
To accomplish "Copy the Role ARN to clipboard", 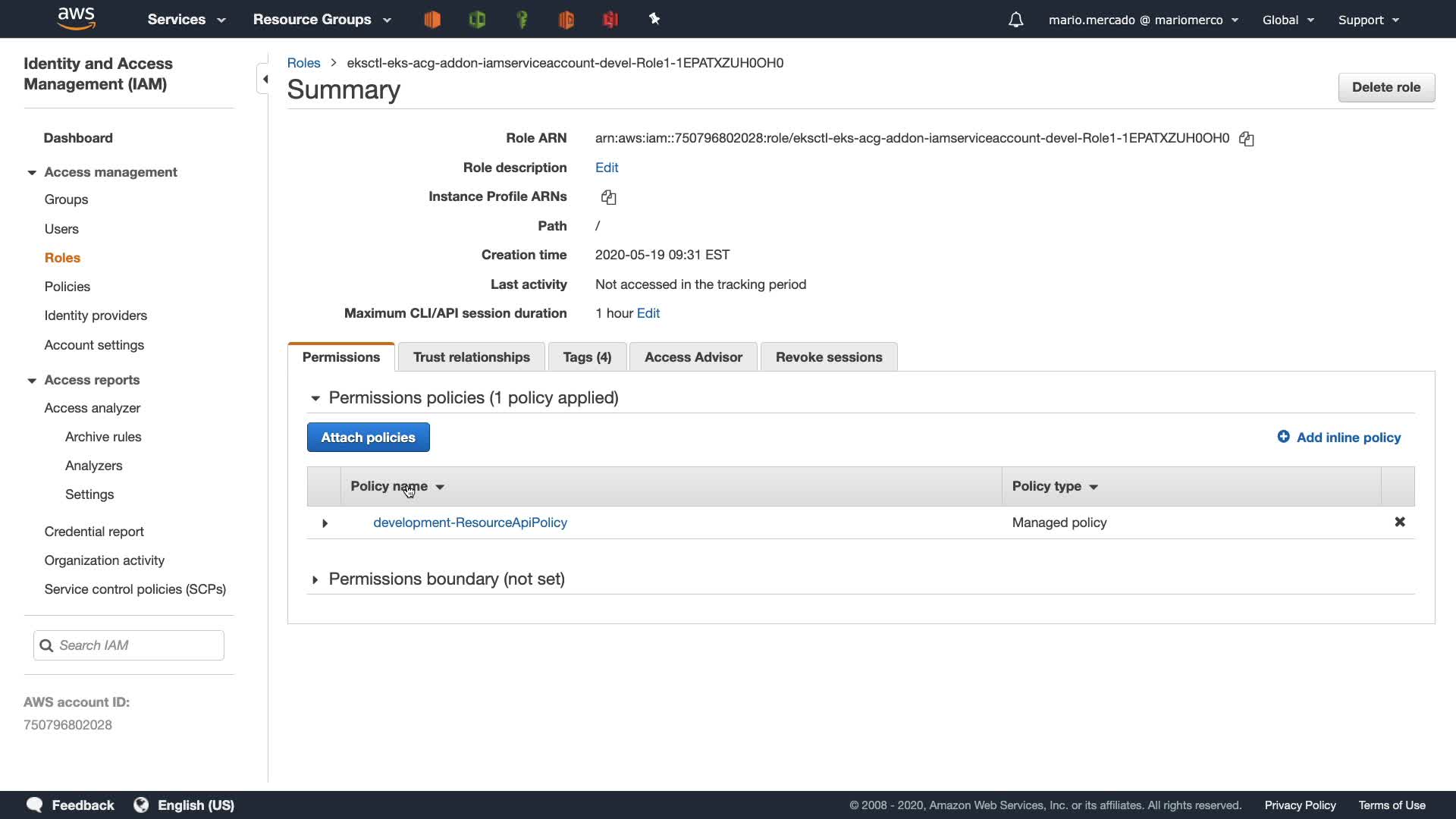I will coord(1246,139).
